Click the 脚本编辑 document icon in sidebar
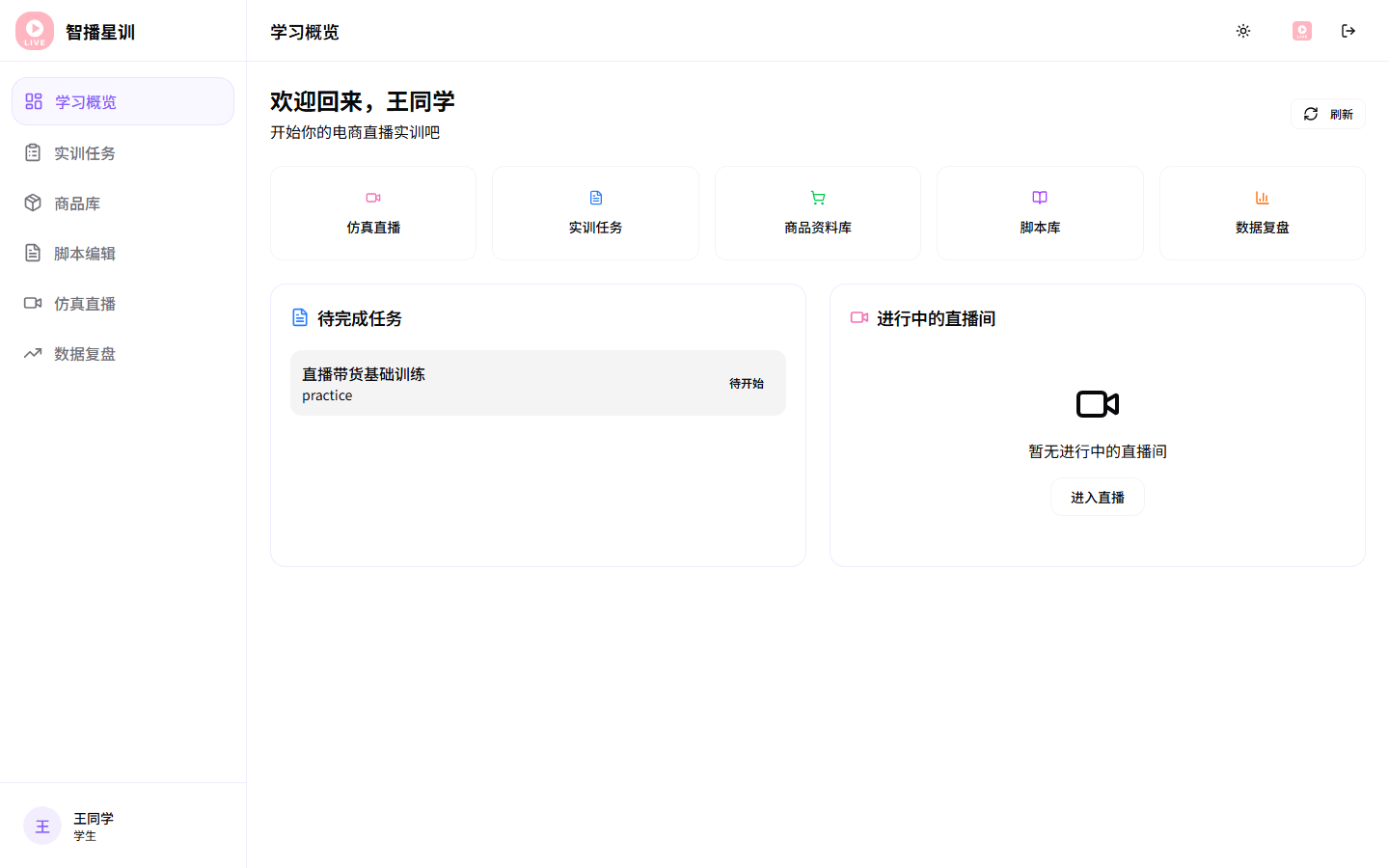This screenshot has height=868, width=1389. tap(33, 253)
